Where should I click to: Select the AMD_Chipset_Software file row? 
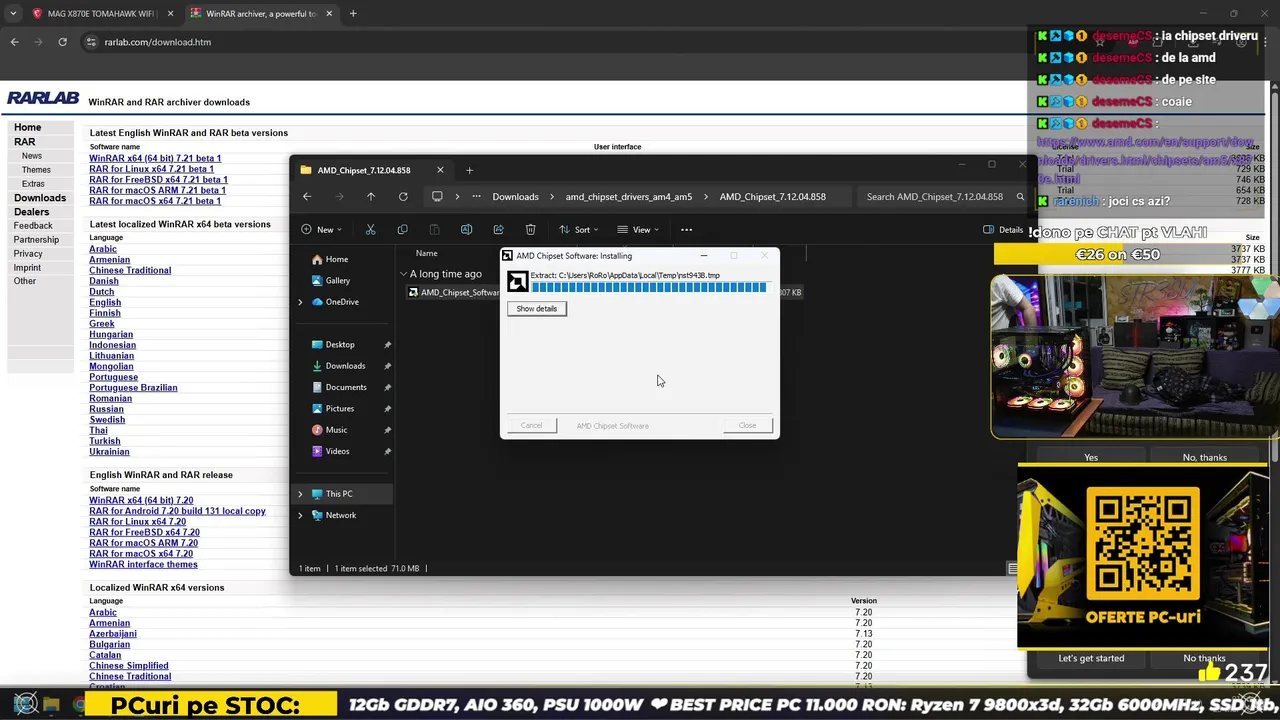[604, 292]
